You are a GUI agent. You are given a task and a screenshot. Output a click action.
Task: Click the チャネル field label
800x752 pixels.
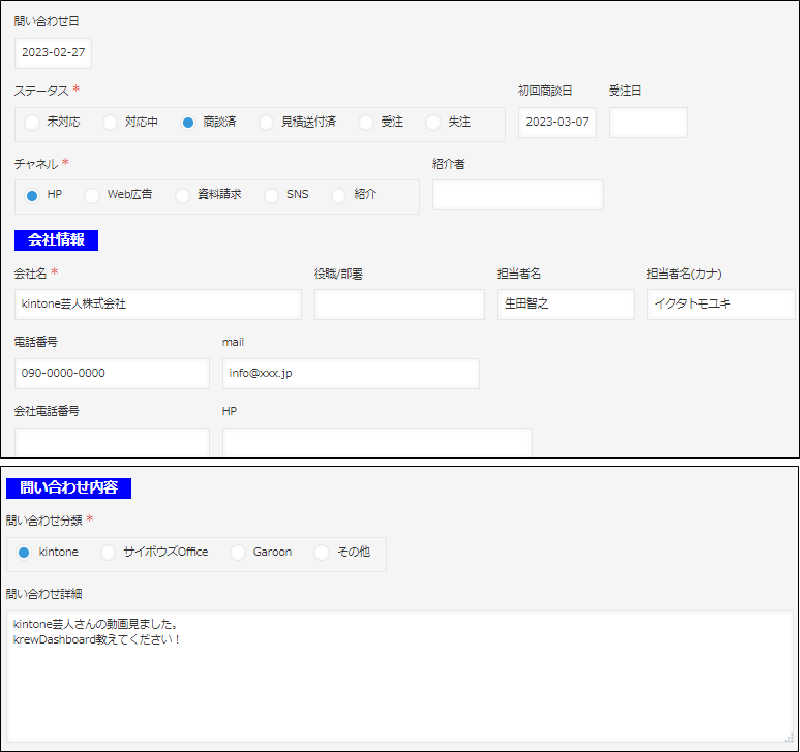pos(36,164)
